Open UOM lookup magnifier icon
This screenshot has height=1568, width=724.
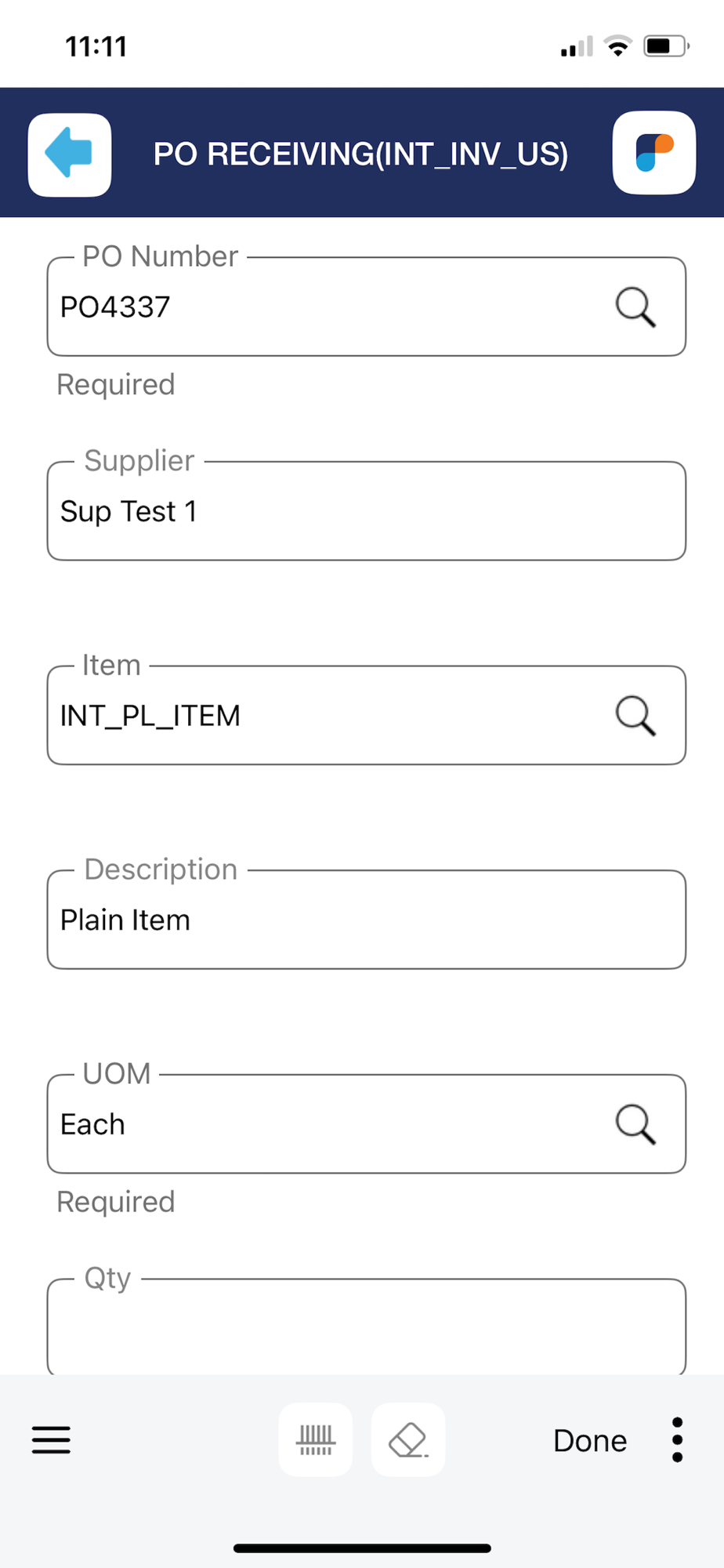635,1124
